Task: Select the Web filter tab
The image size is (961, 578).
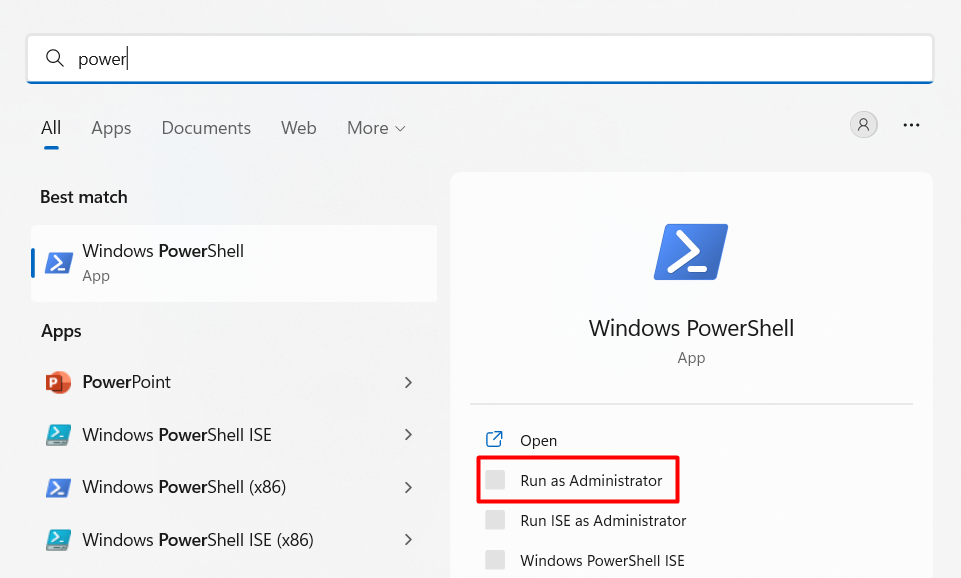Action: click(x=298, y=128)
